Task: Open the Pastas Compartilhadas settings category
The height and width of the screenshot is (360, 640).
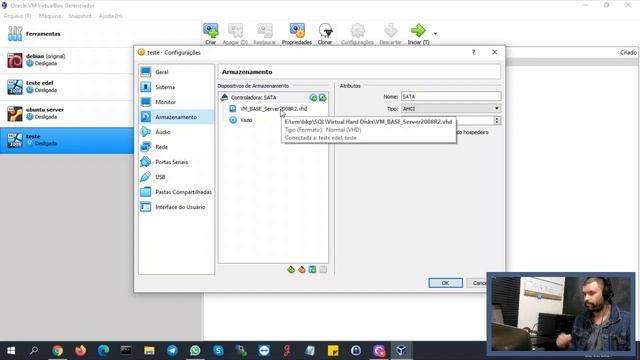Action: coord(176,192)
